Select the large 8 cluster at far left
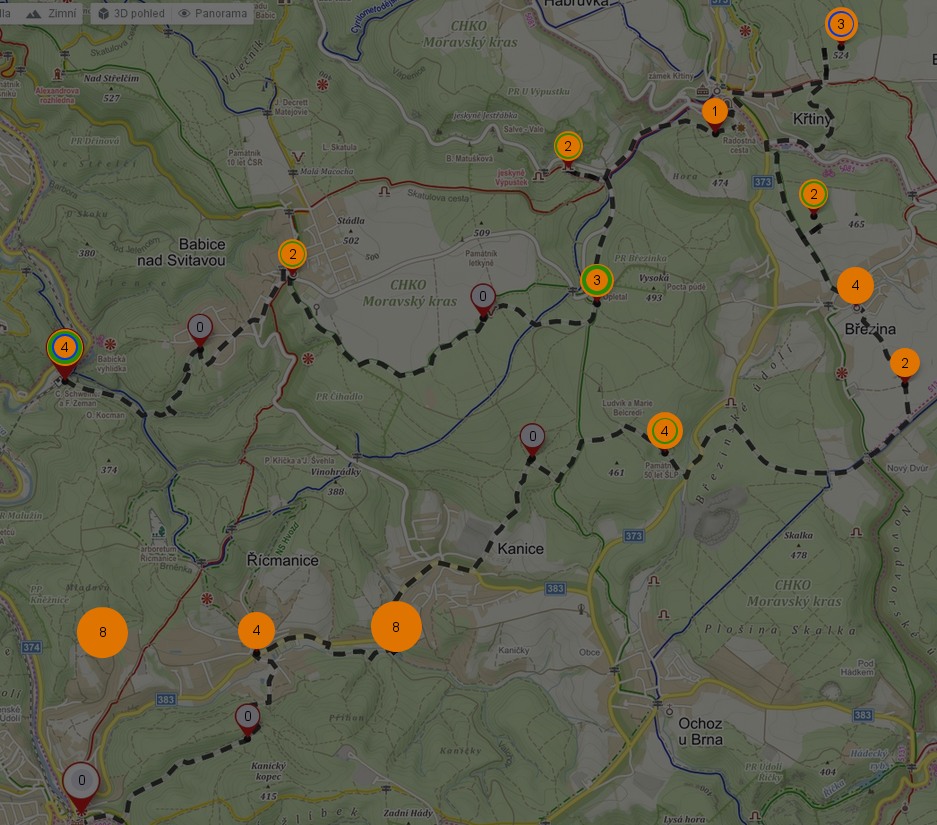This screenshot has height=825, width=937. 102,632
